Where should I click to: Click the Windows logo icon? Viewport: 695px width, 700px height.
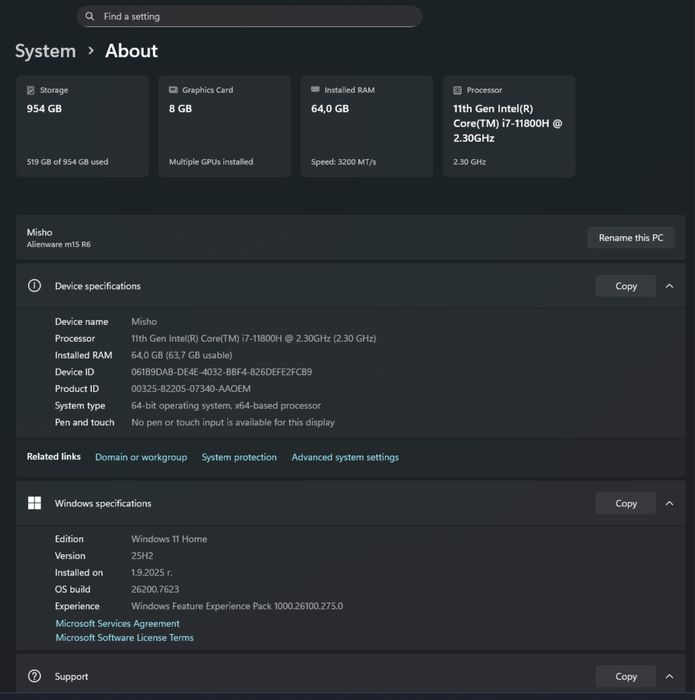(34, 503)
